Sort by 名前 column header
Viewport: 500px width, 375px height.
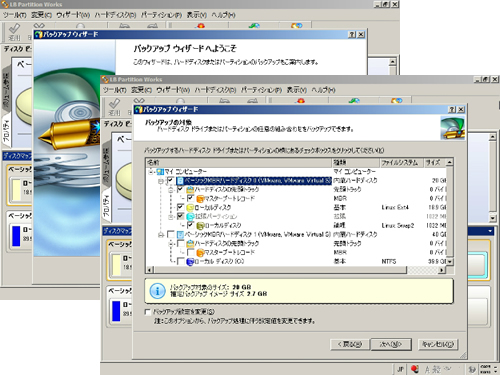239,163
